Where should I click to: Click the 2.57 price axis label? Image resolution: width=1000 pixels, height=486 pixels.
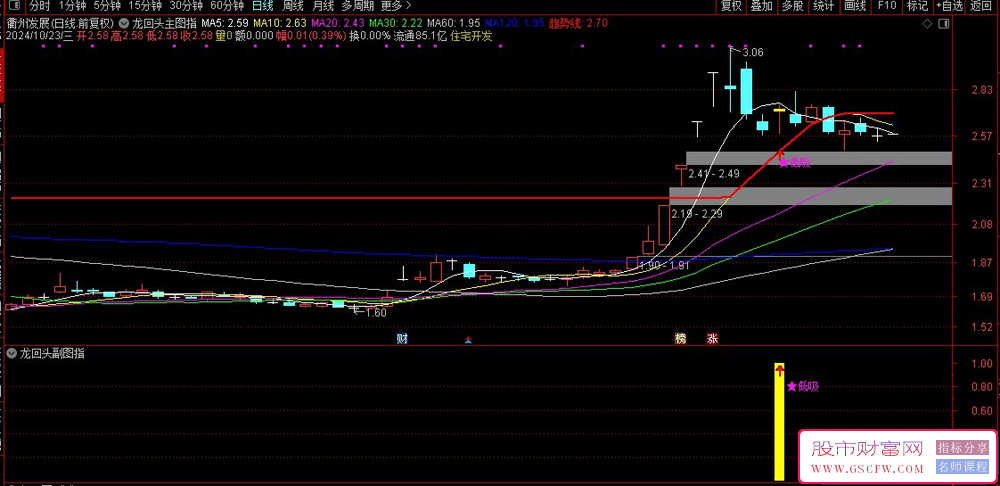tap(981, 136)
